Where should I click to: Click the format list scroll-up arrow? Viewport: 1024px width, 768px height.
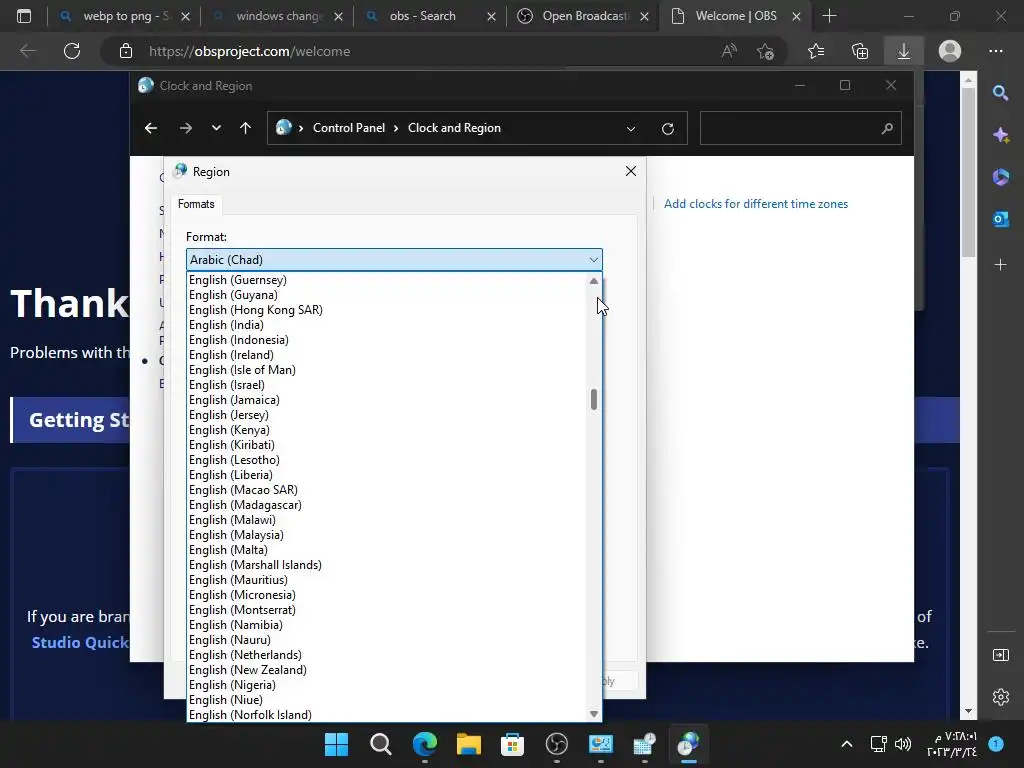pyautogui.click(x=593, y=281)
